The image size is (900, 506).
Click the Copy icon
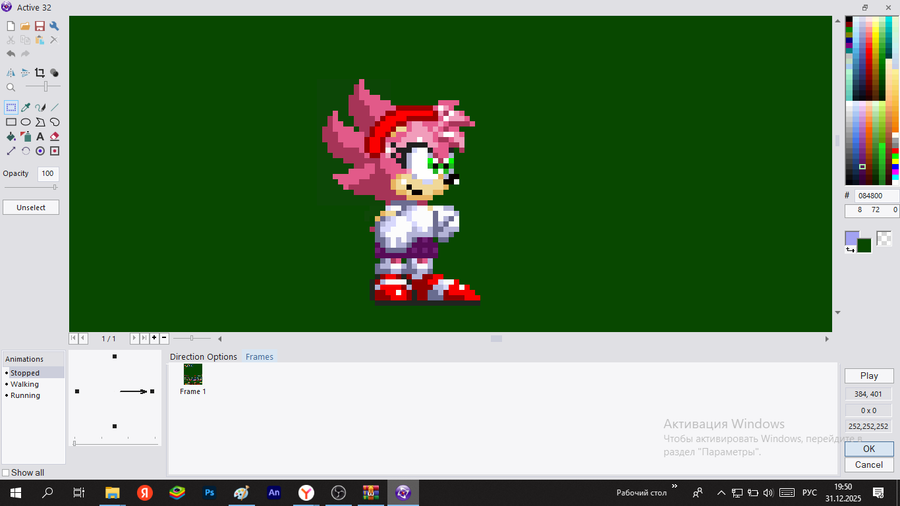tap(25, 40)
